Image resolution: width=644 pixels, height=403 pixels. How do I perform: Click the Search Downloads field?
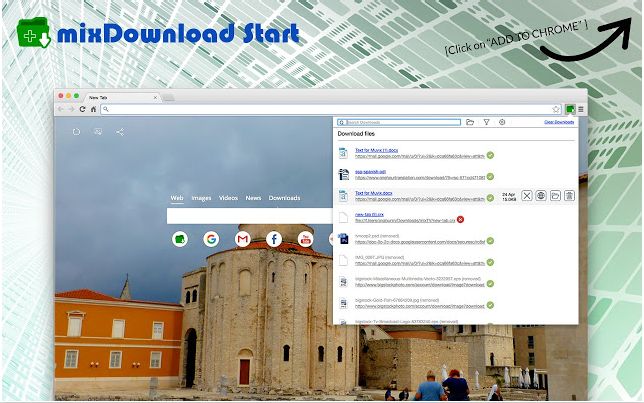tap(399, 122)
